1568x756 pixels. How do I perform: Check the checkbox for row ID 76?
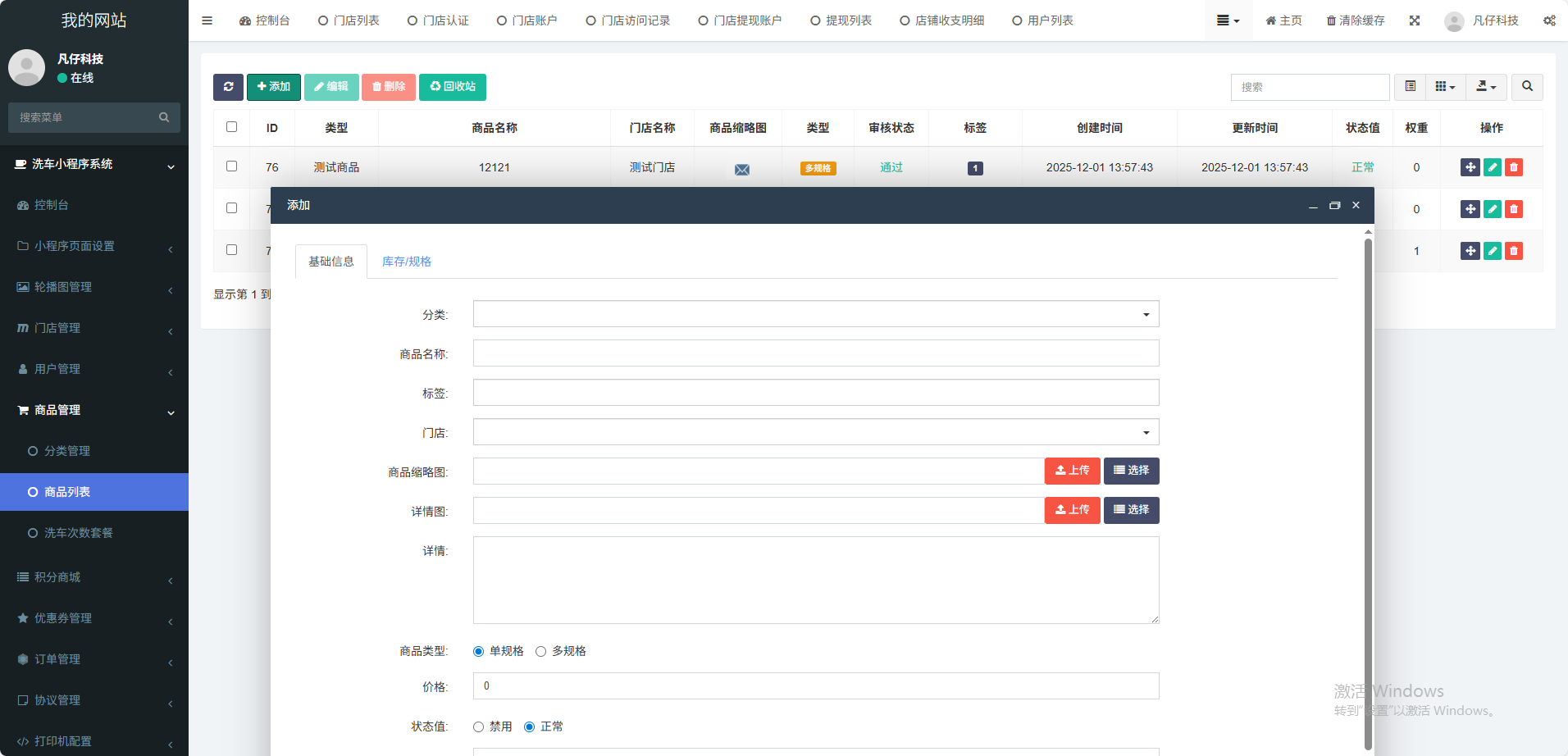(x=231, y=166)
